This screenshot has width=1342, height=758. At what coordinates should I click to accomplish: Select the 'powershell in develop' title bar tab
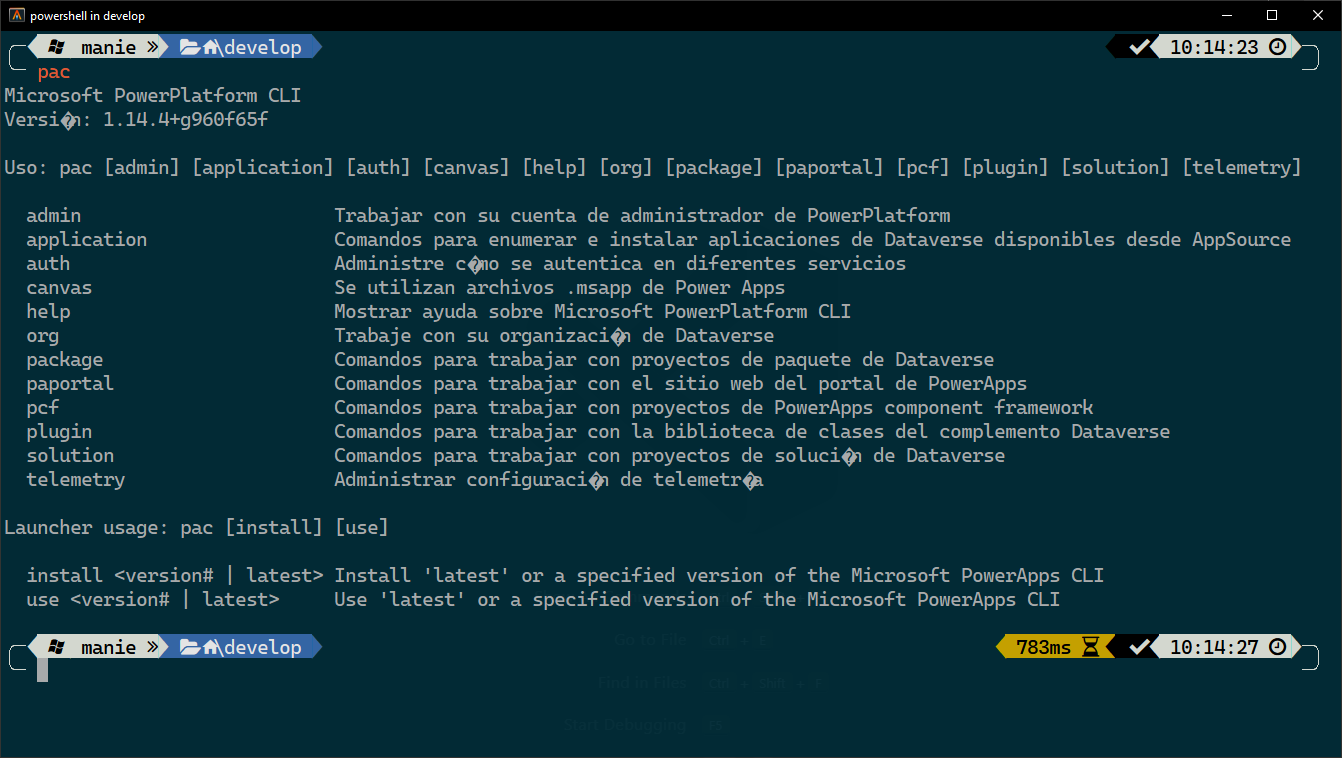(88, 15)
